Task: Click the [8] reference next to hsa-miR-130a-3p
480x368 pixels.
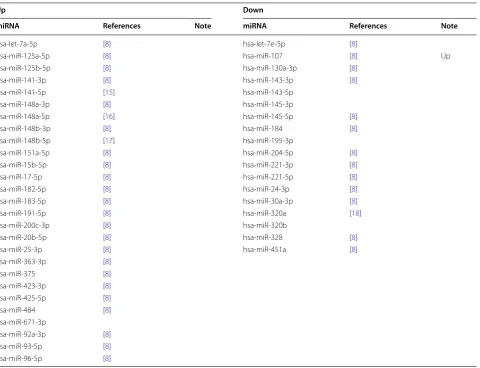Action: tap(353, 68)
